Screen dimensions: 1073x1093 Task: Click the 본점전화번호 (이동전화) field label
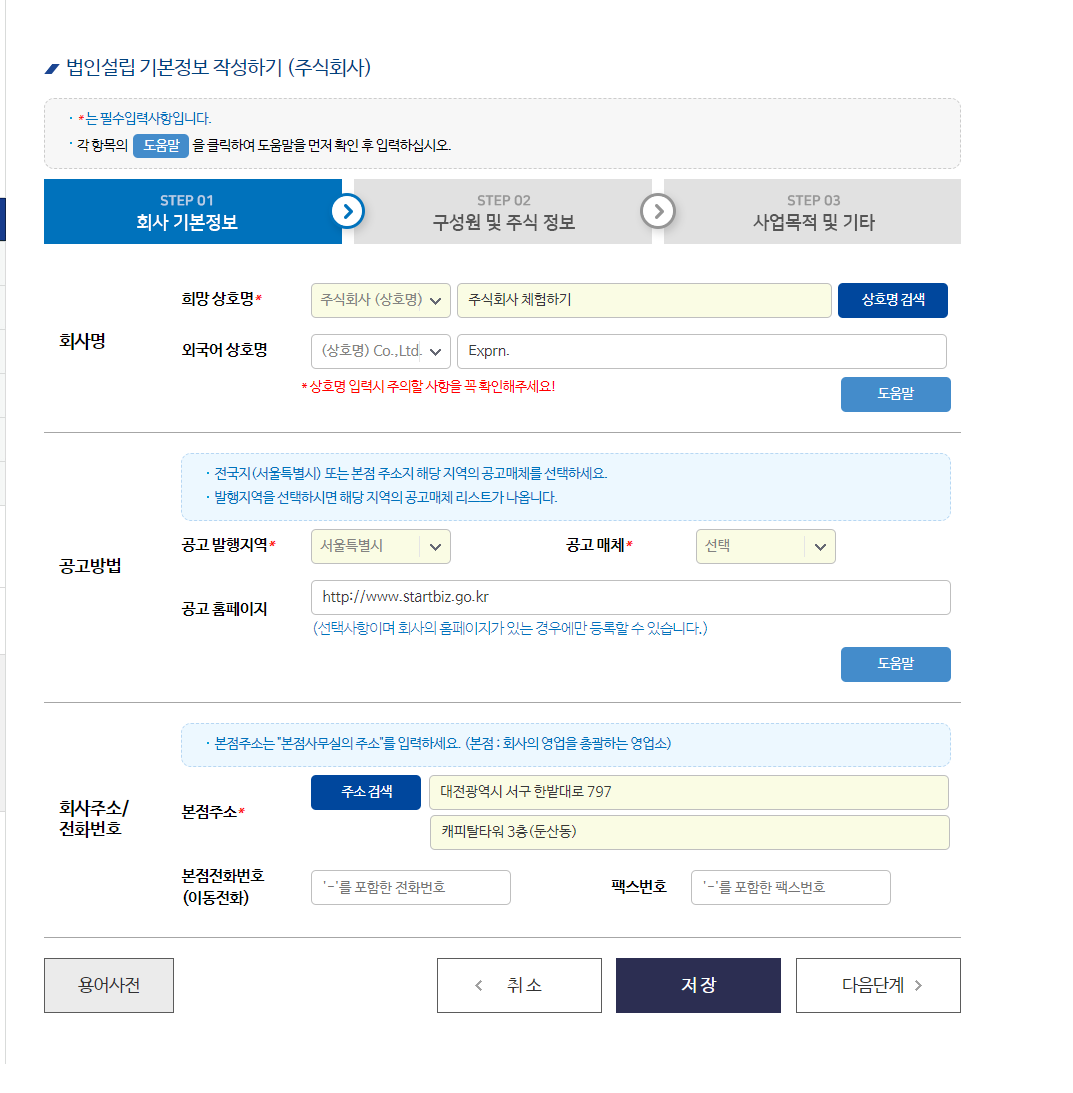coord(222,887)
